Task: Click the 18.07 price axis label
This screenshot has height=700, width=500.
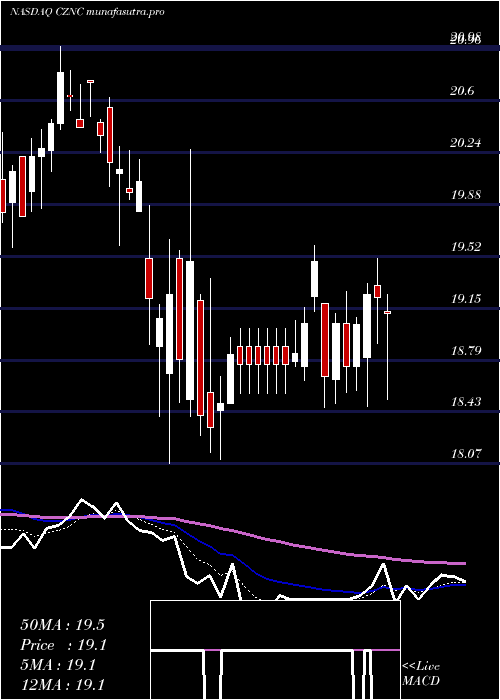Action: tap(466, 454)
